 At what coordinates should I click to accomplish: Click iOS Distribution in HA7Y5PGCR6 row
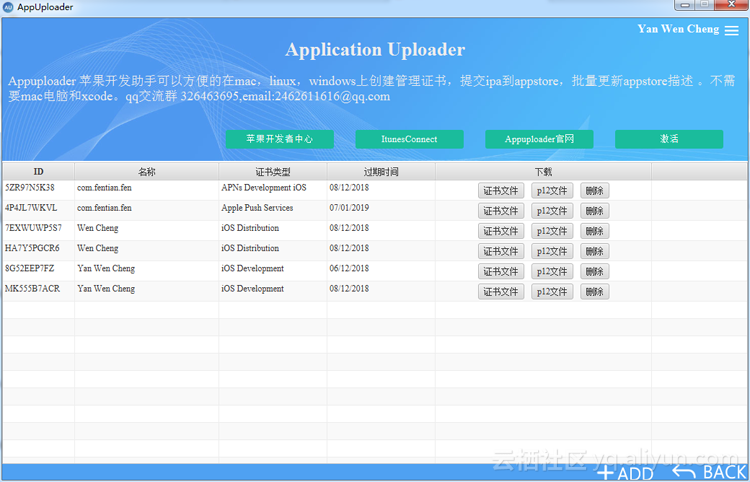[x=250, y=248]
